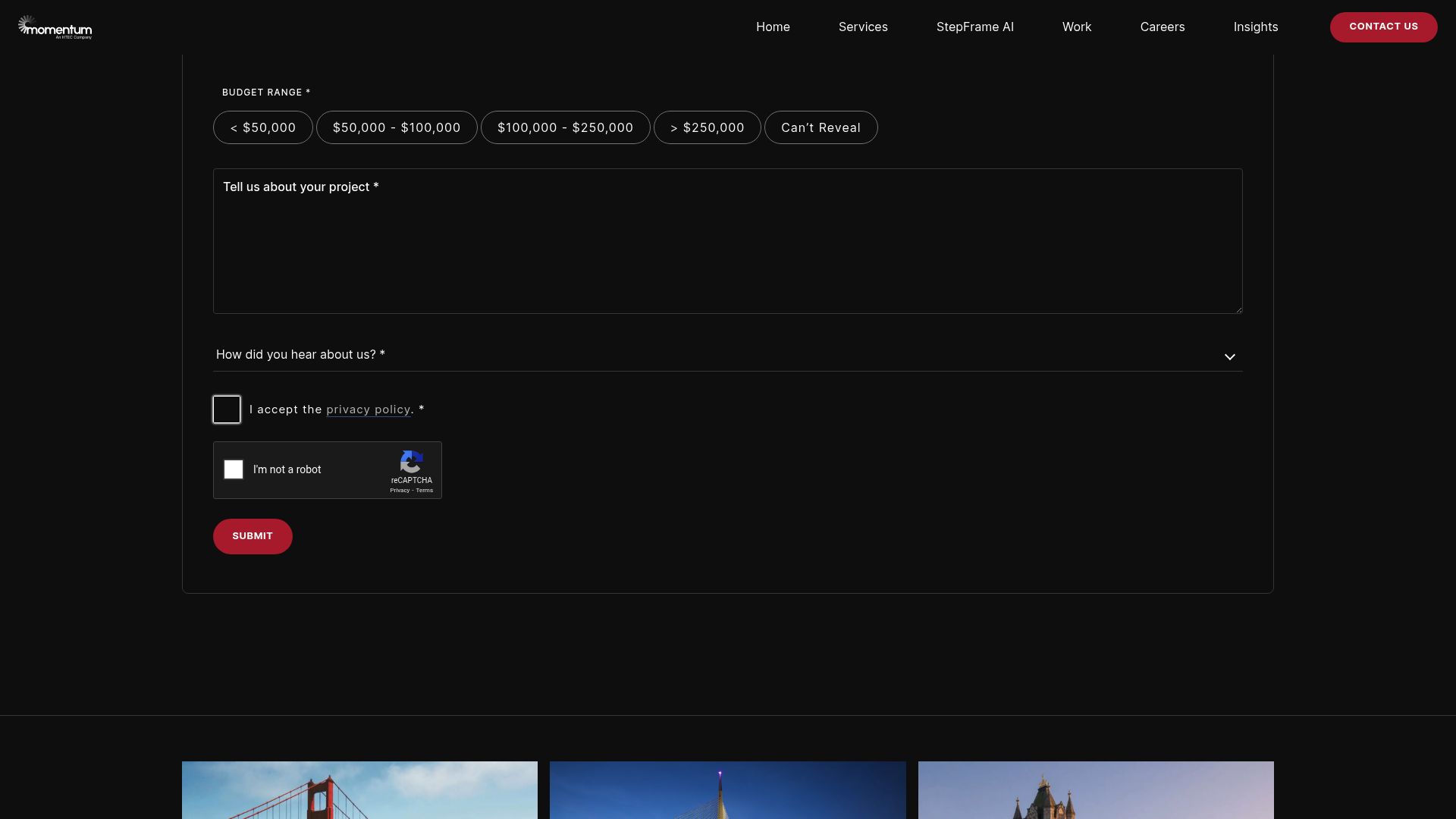1456x819 pixels.
Task: Check the privacy policy acceptance checkbox
Action: click(x=227, y=409)
